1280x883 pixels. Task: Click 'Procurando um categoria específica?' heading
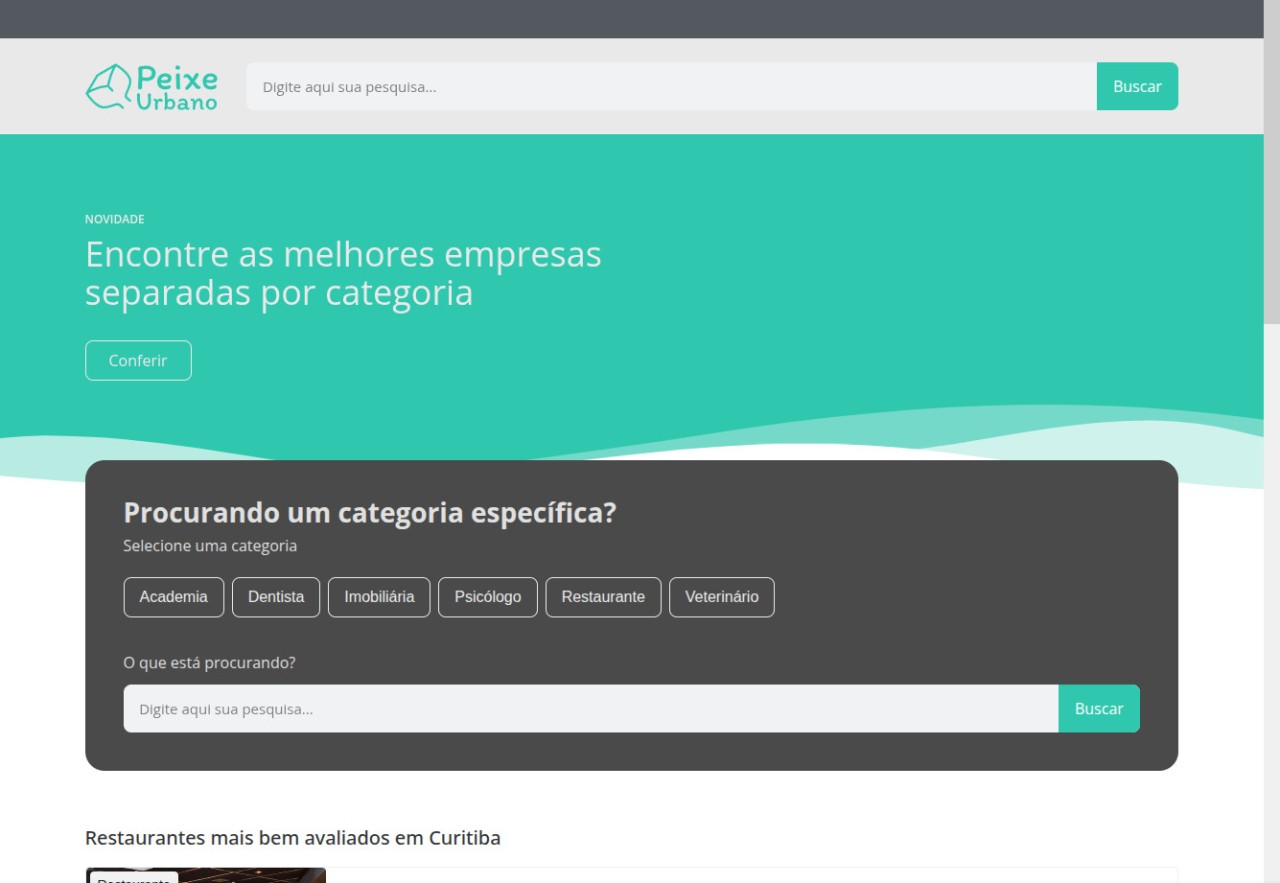[369, 513]
